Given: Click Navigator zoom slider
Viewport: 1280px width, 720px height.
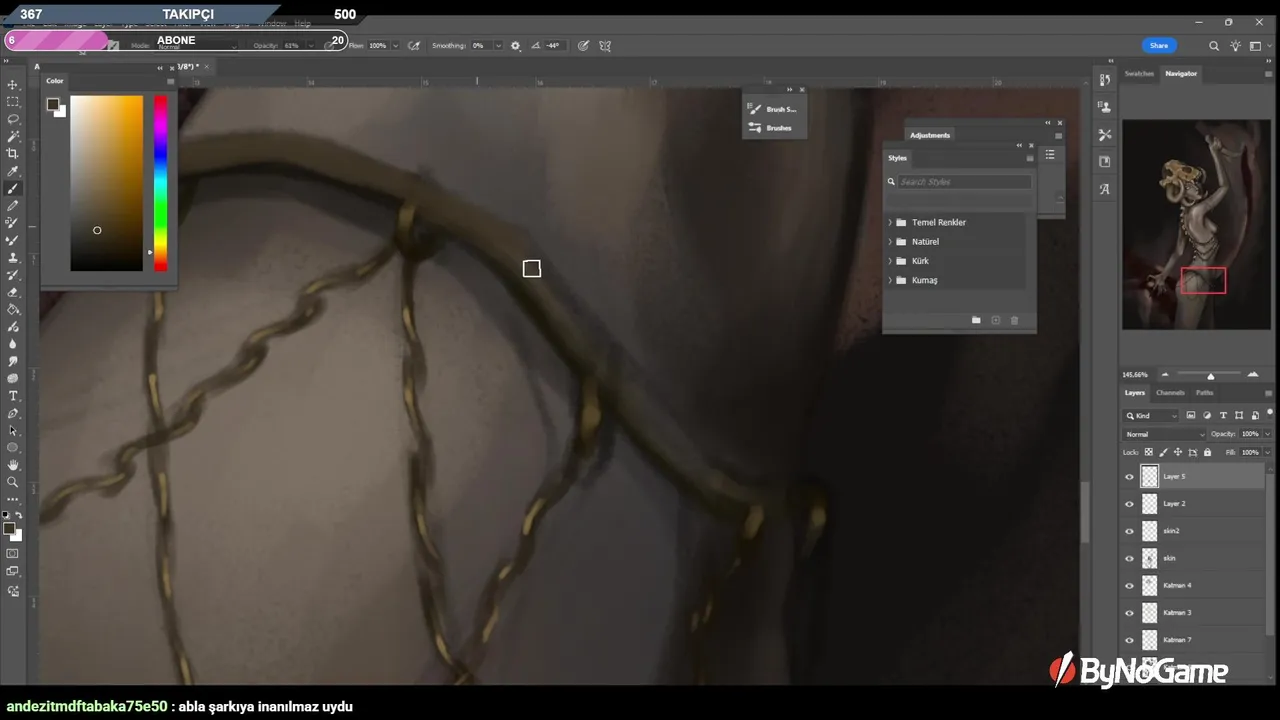Looking at the screenshot, I should click(1208, 374).
